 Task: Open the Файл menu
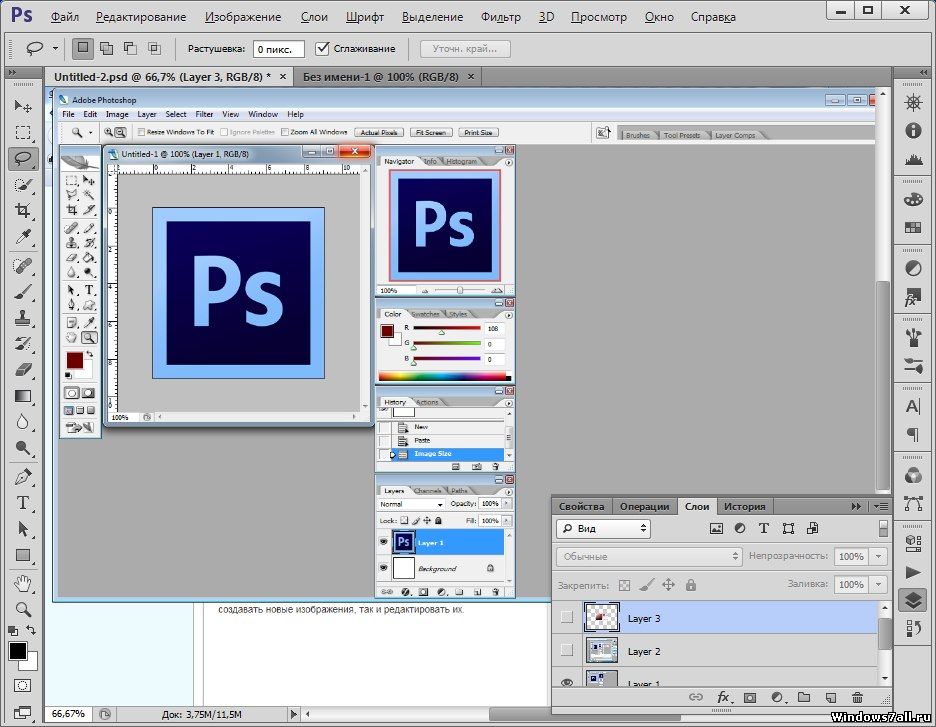65,17
